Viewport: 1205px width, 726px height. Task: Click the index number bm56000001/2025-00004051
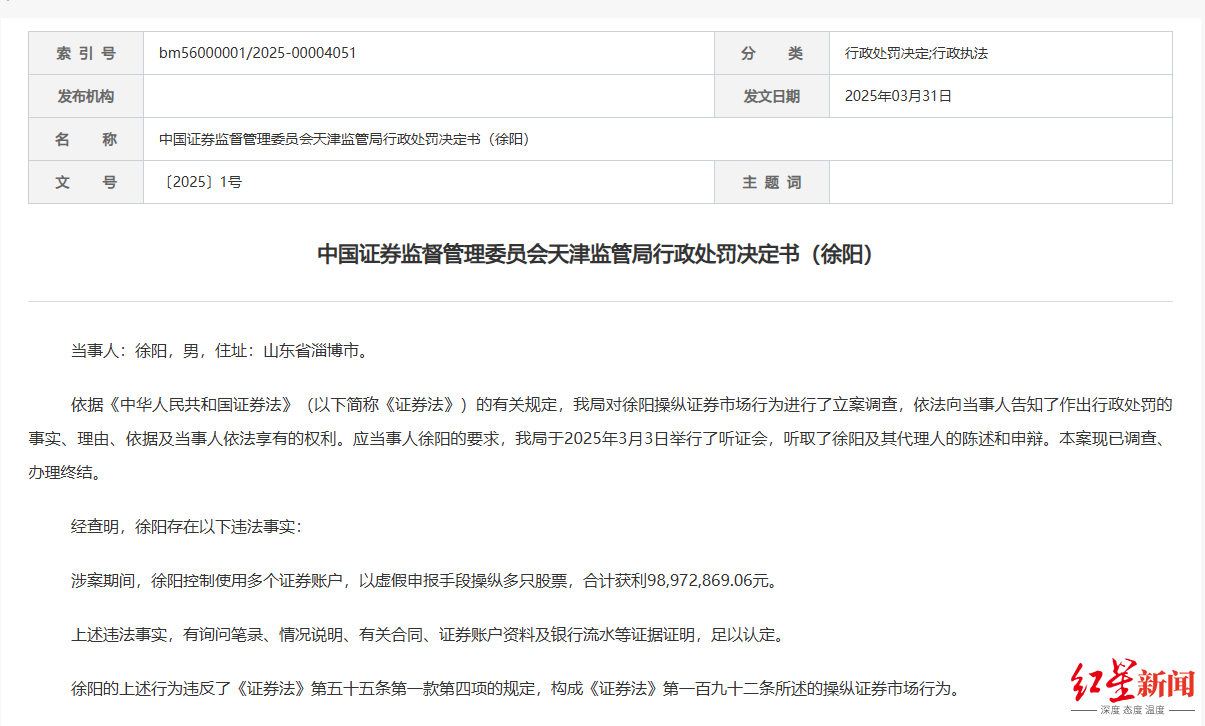click(255, 52)
